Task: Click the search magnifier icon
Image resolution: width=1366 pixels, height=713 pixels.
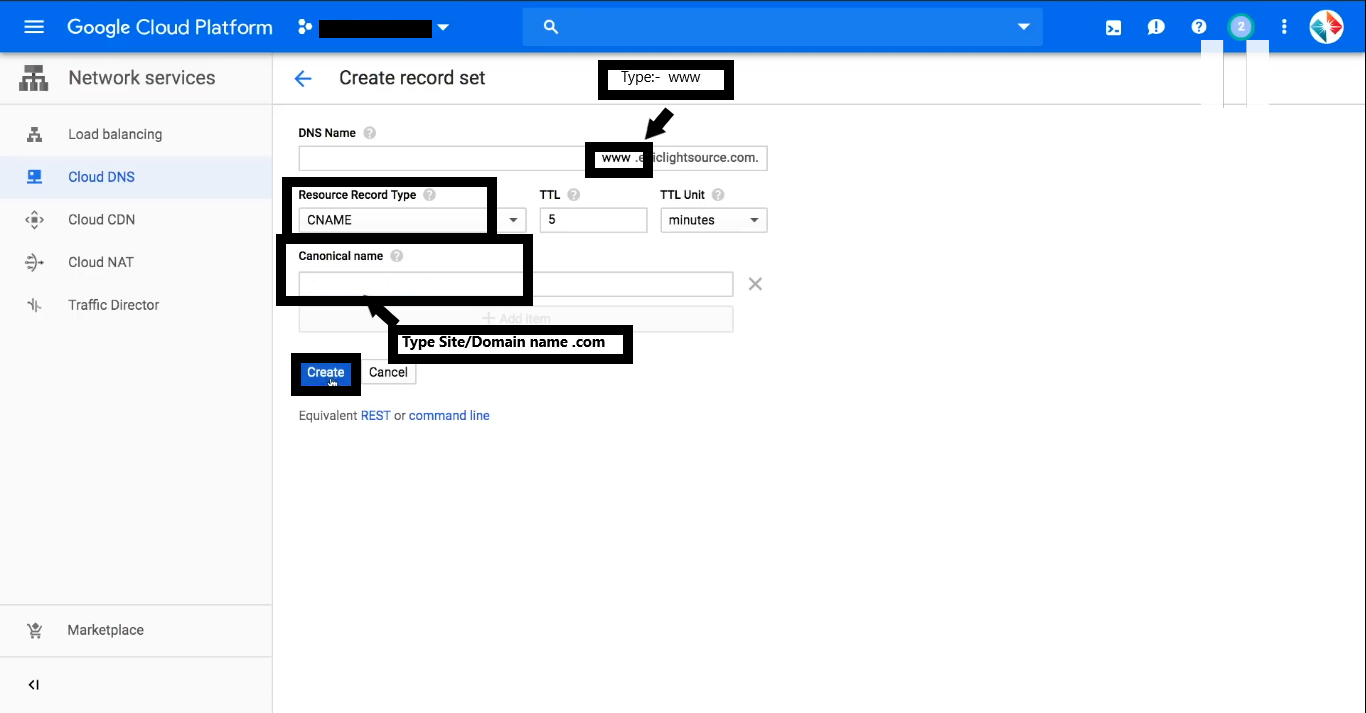Action: [551, 27]
